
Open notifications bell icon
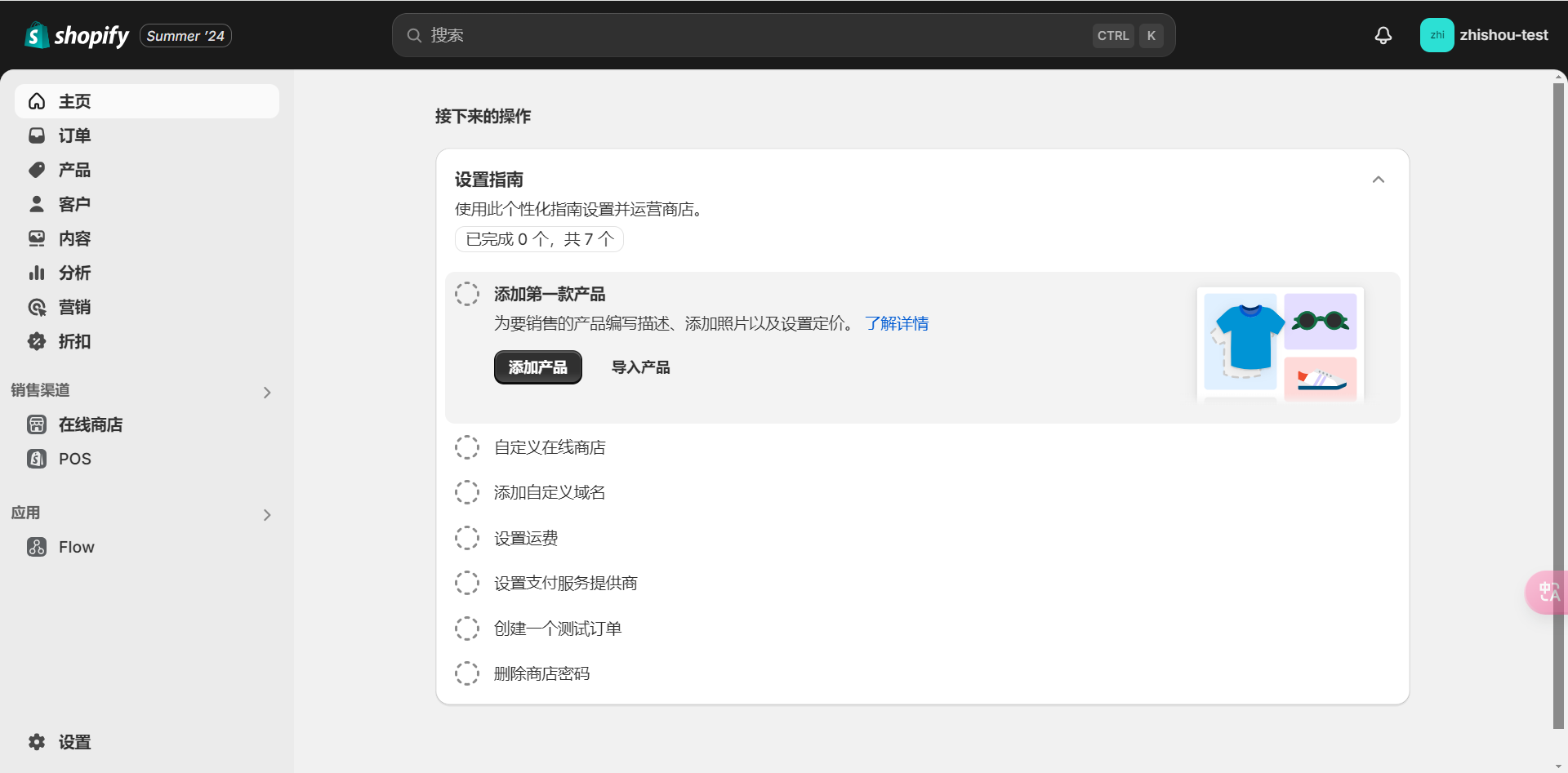1383,35
